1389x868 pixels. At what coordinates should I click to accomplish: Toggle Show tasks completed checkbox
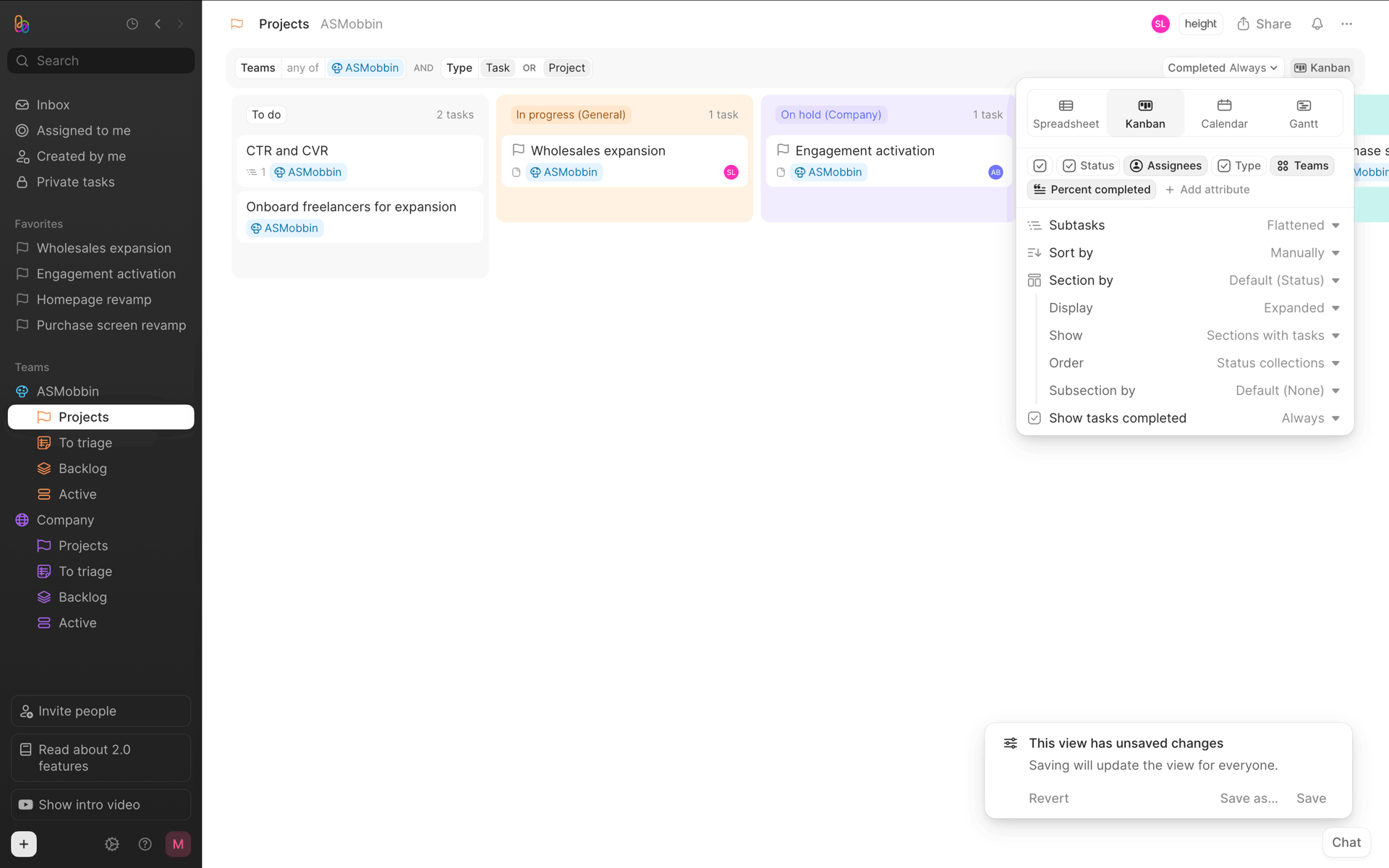click(1035, 418)
